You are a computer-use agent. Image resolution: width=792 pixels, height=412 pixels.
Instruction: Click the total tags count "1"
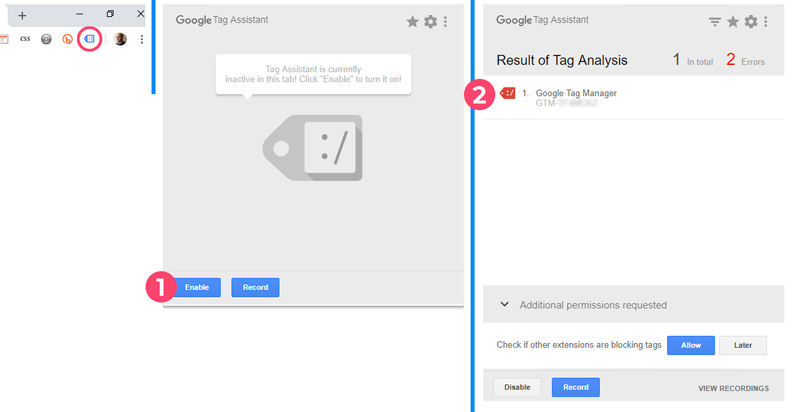(x=676, y=60)
